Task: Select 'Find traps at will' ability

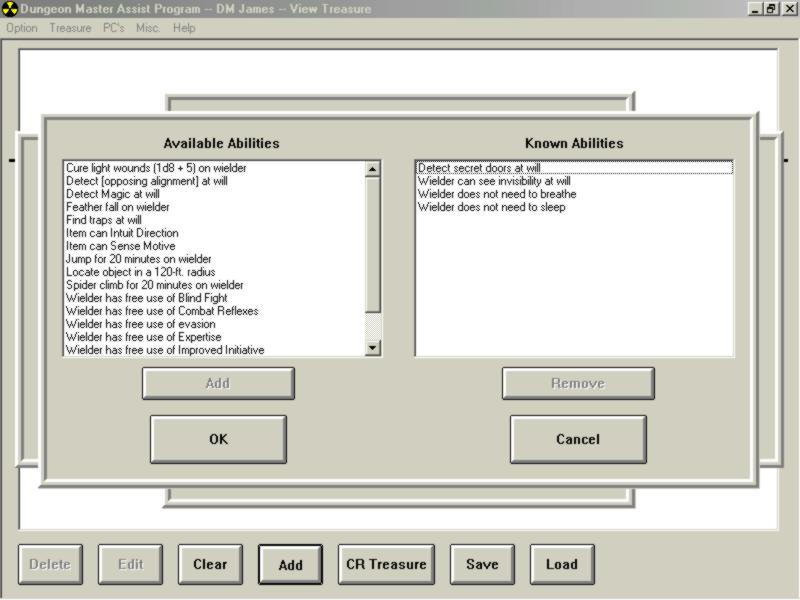Action: 103,220
